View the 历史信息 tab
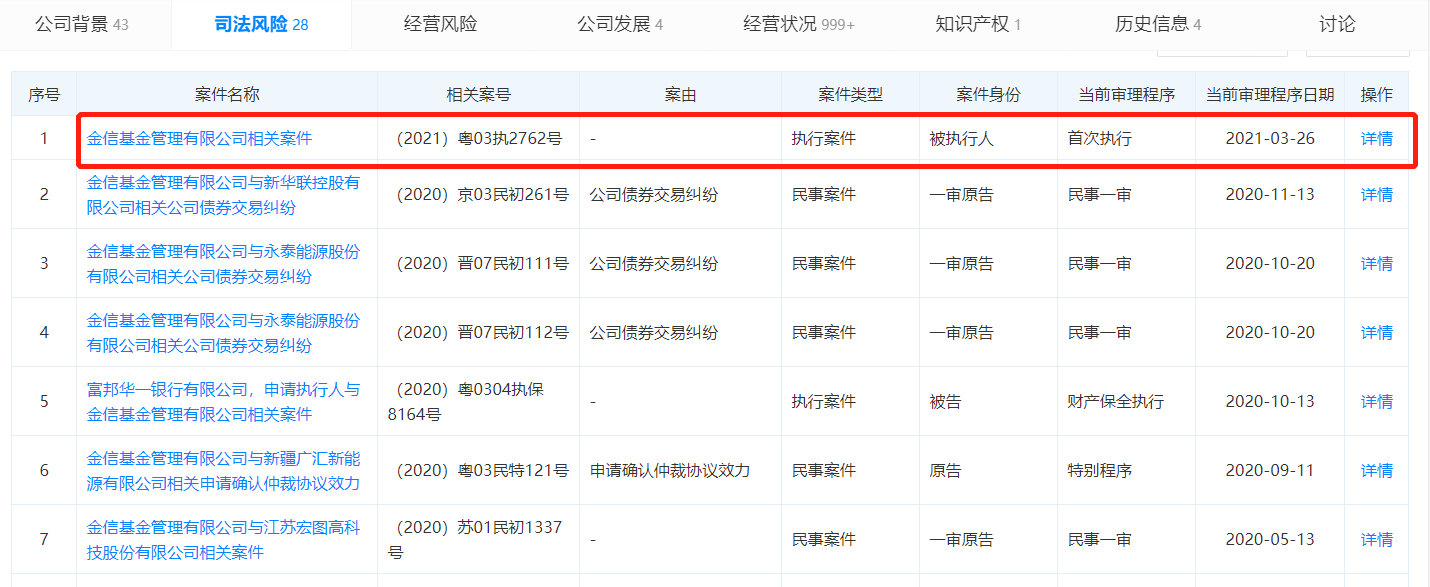The width and height of the screenshot is (1430, 587). tap(1158, 24)
